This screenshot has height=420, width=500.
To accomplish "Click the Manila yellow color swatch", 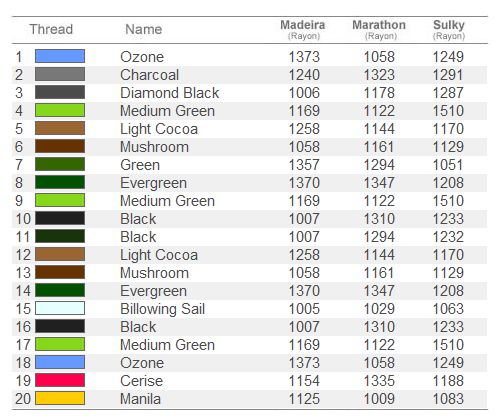I will point(60,398).
